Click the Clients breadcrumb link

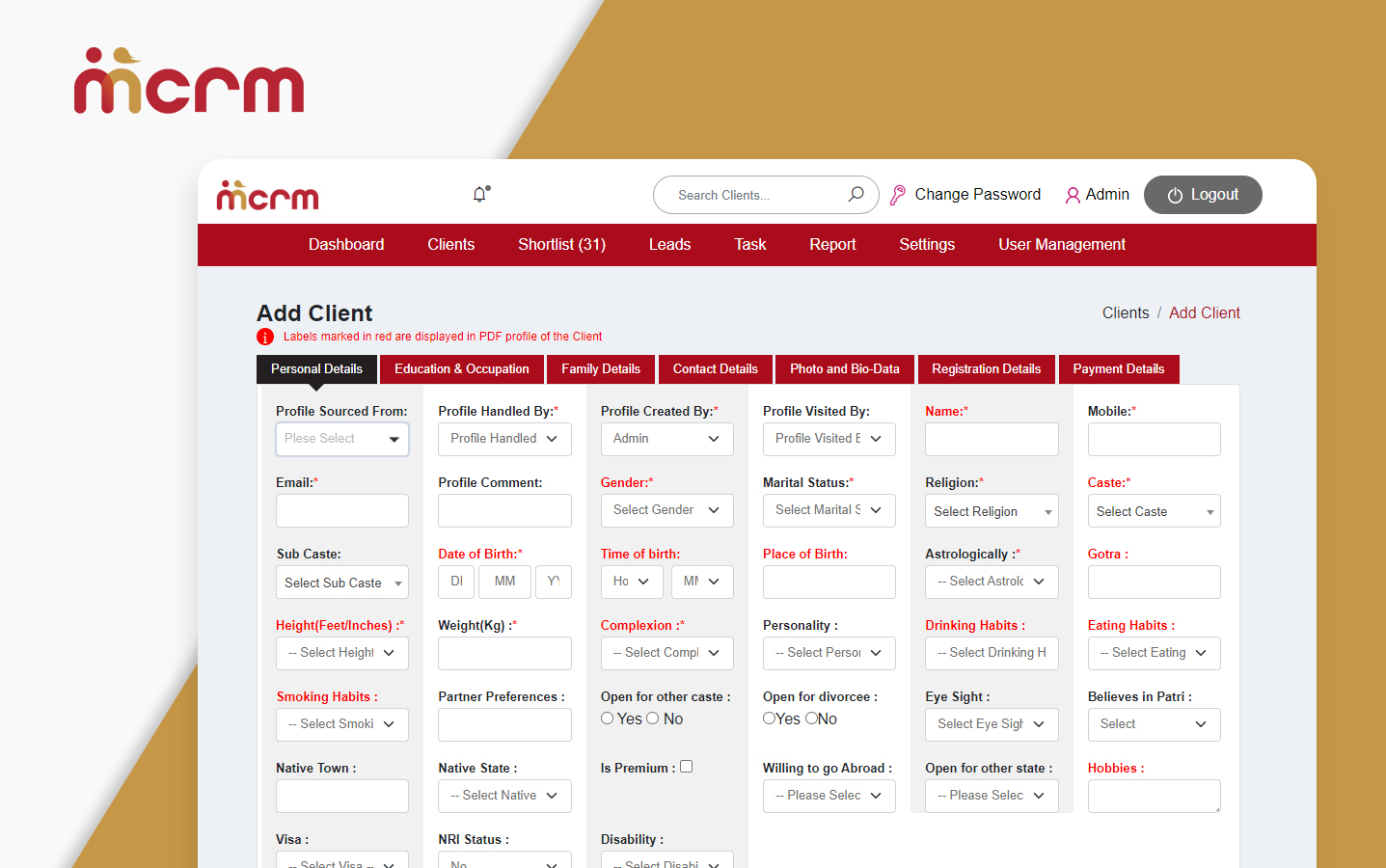click(1126, 312)
